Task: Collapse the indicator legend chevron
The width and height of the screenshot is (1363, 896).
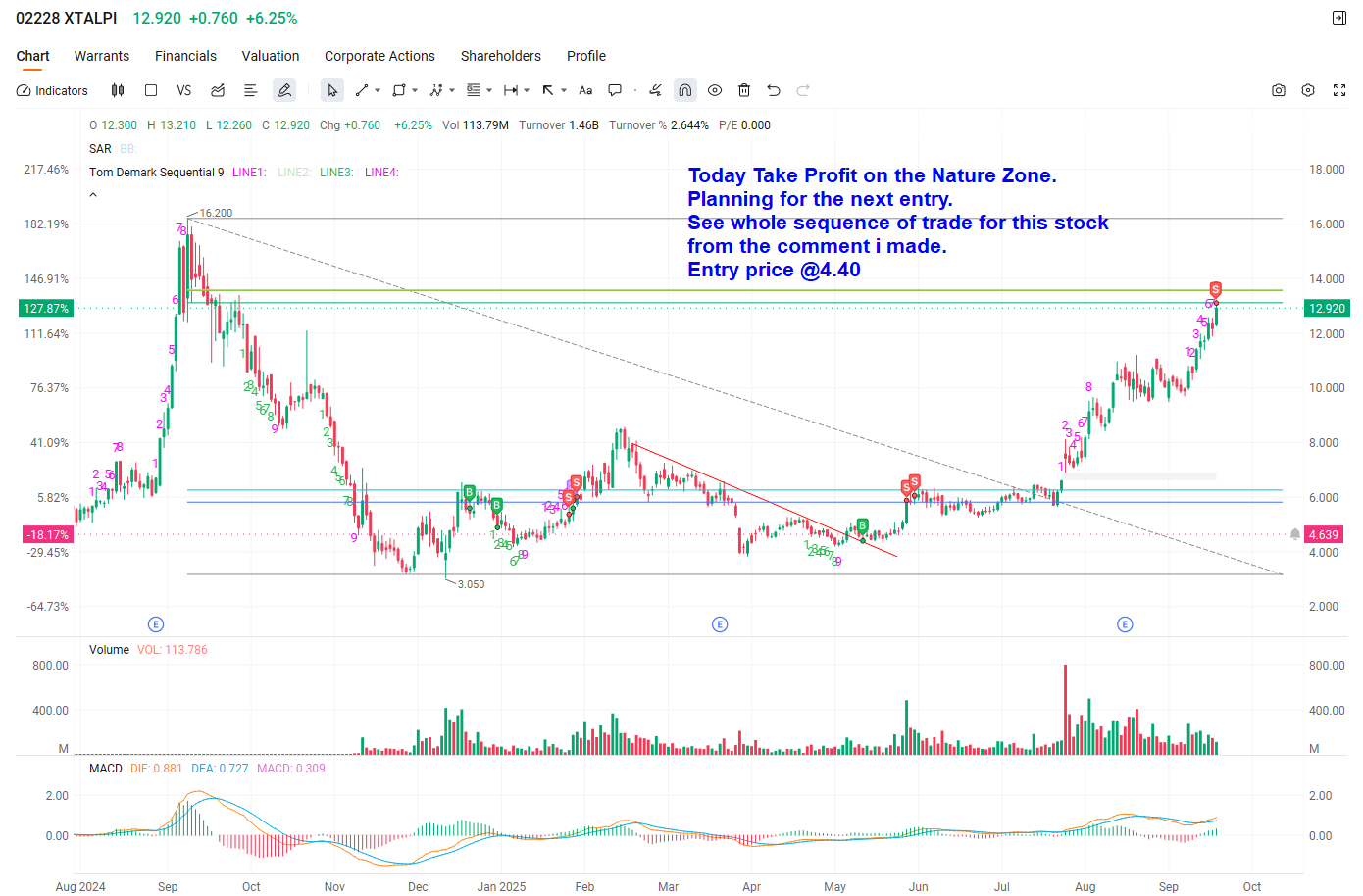Action: [x=93, y=195]
